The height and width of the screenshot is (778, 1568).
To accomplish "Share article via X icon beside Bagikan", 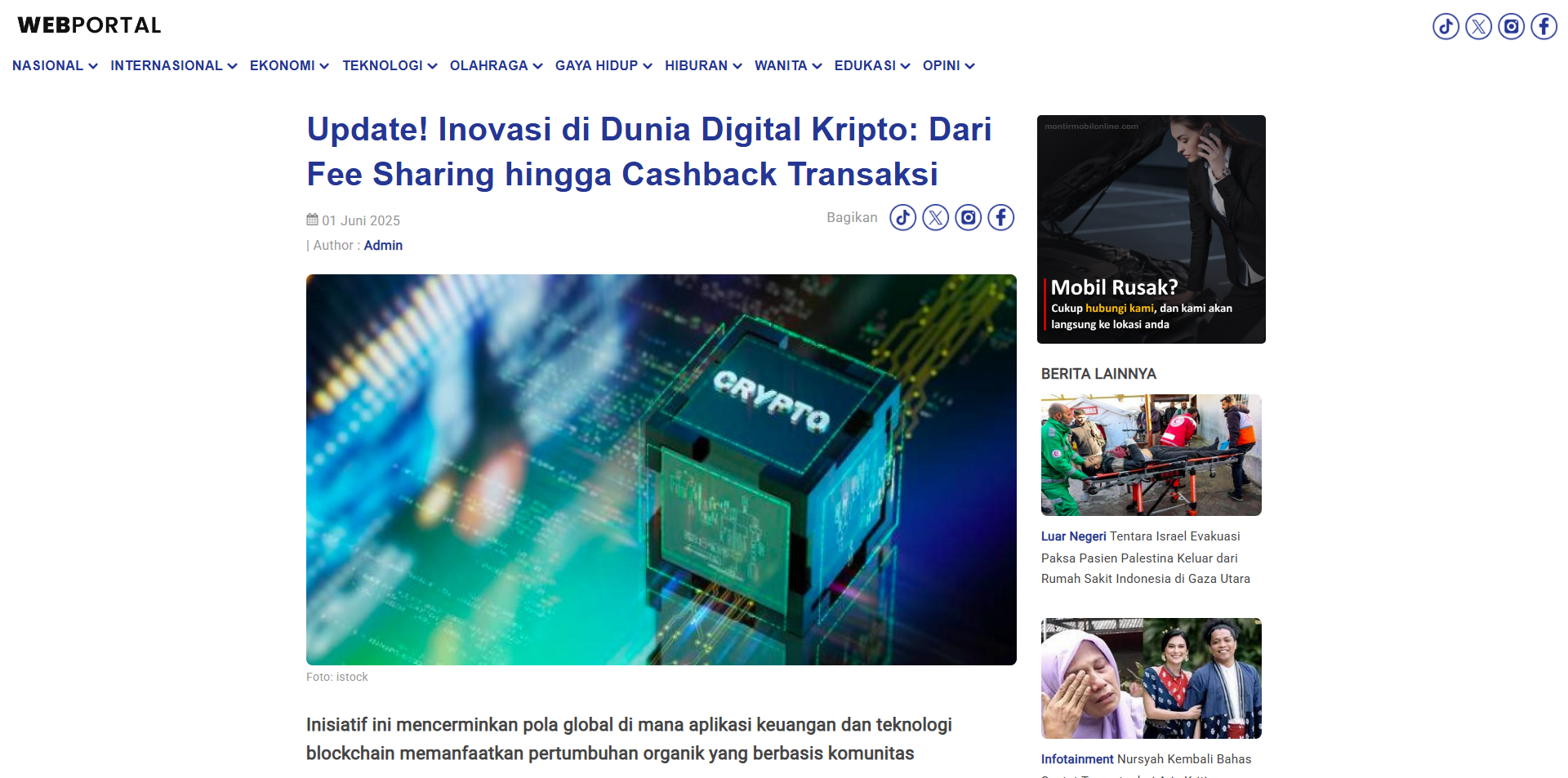I will 935,218.
